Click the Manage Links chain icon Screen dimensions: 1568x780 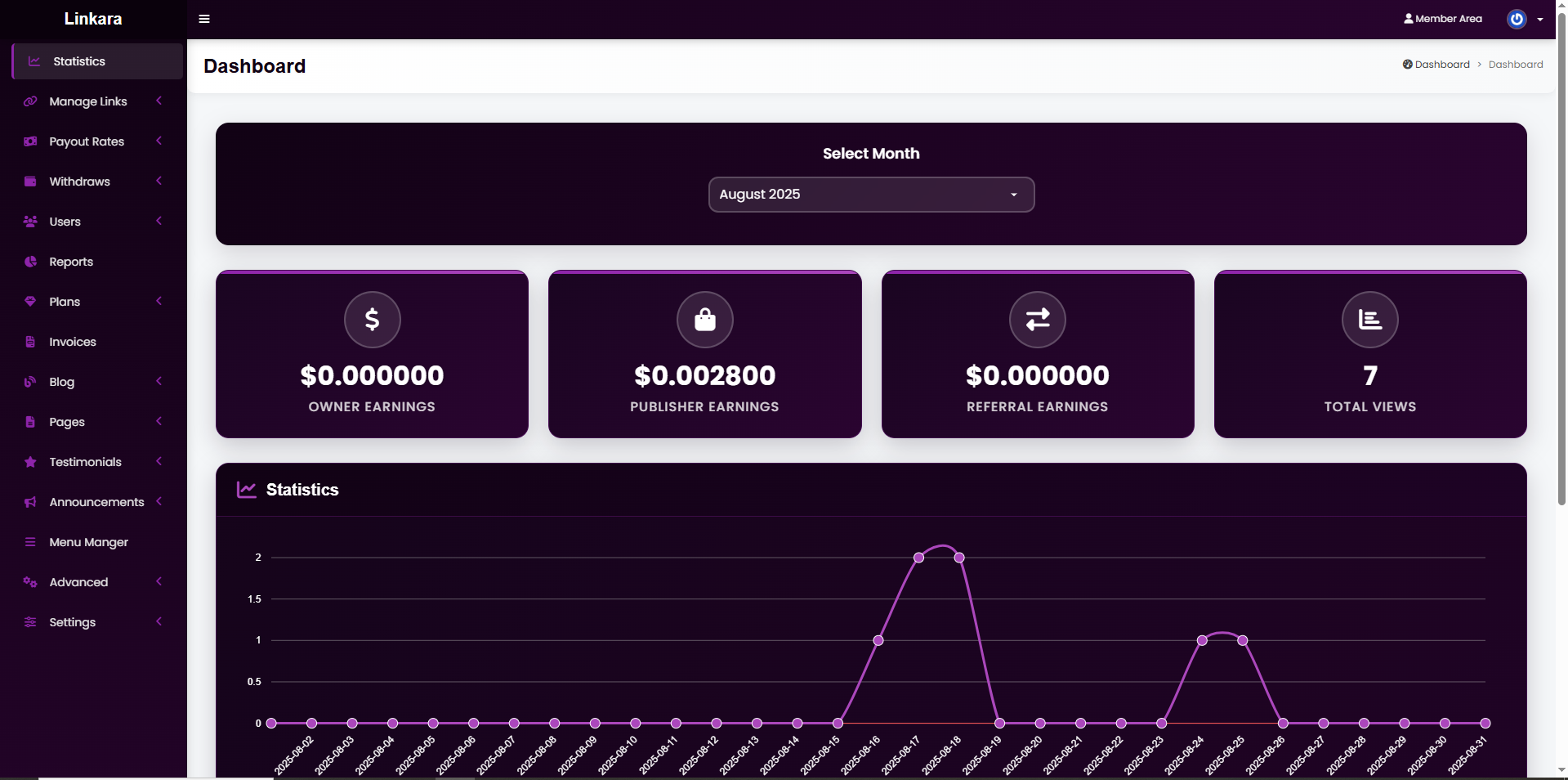[x=30, y=101]
